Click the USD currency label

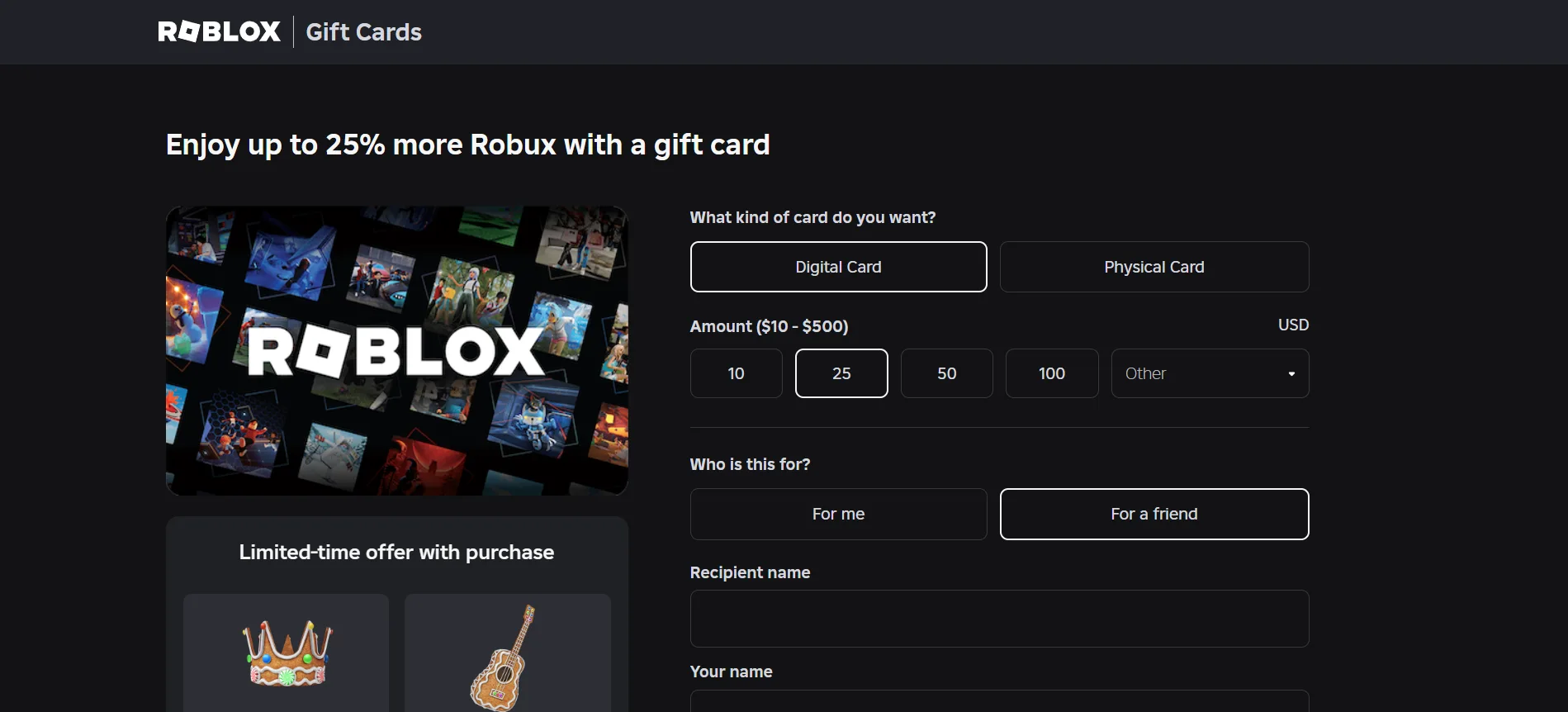pos(1292,325)
